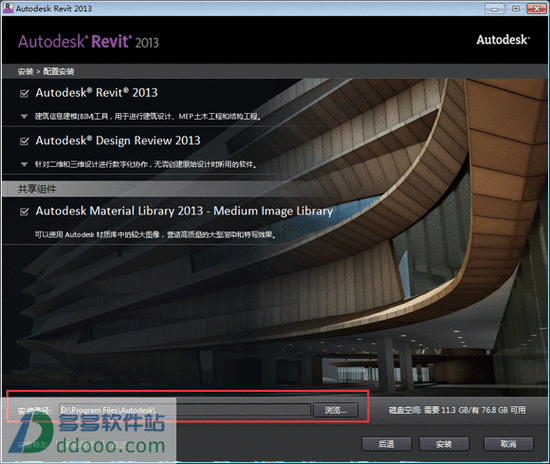Click the Revit app icon in title bar
The width and height of the screenshot is (550, 464).
click(x=8, y=8)
